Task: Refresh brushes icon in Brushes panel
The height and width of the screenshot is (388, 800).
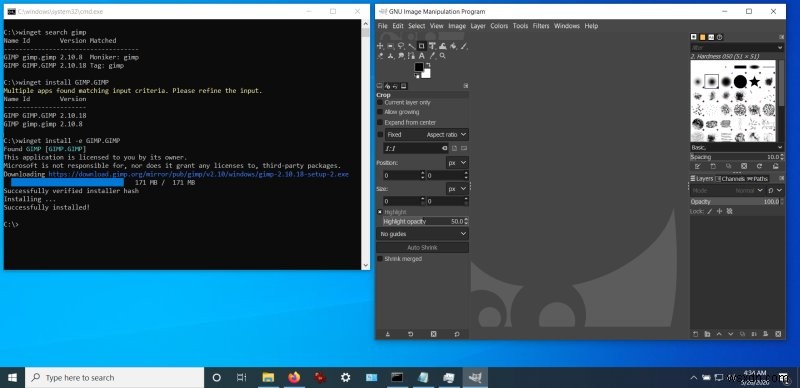Action: (759, 166)
